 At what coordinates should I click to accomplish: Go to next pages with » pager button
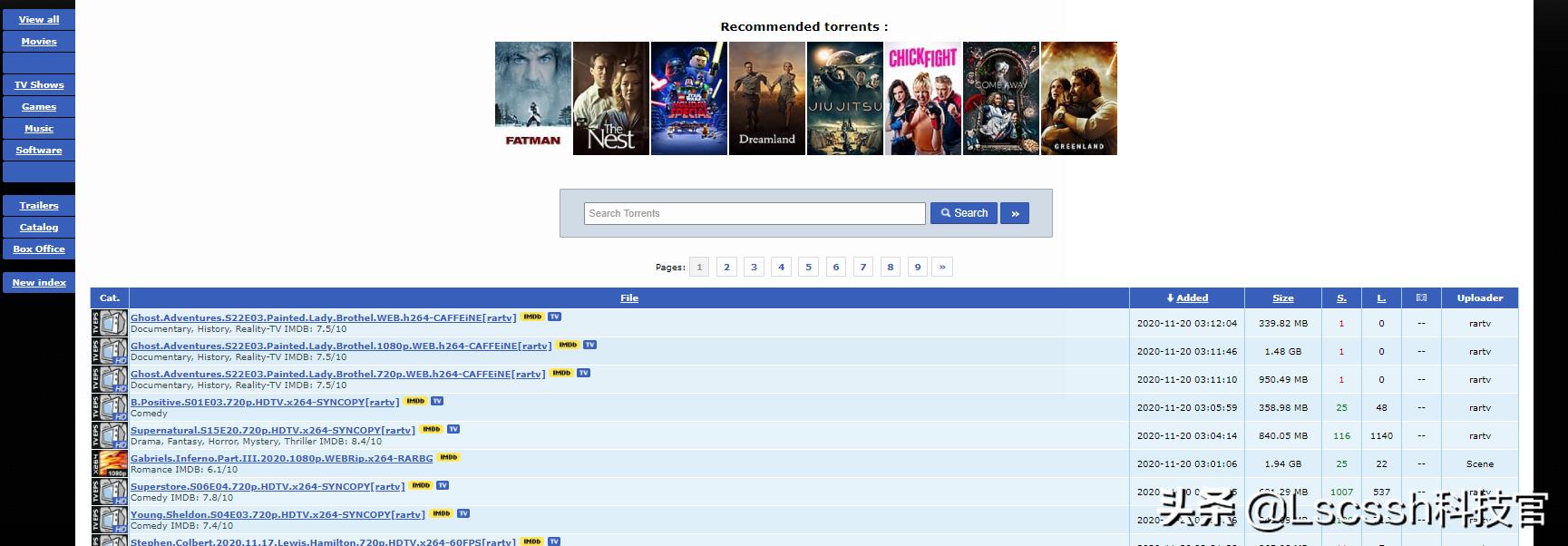(942, 267)
